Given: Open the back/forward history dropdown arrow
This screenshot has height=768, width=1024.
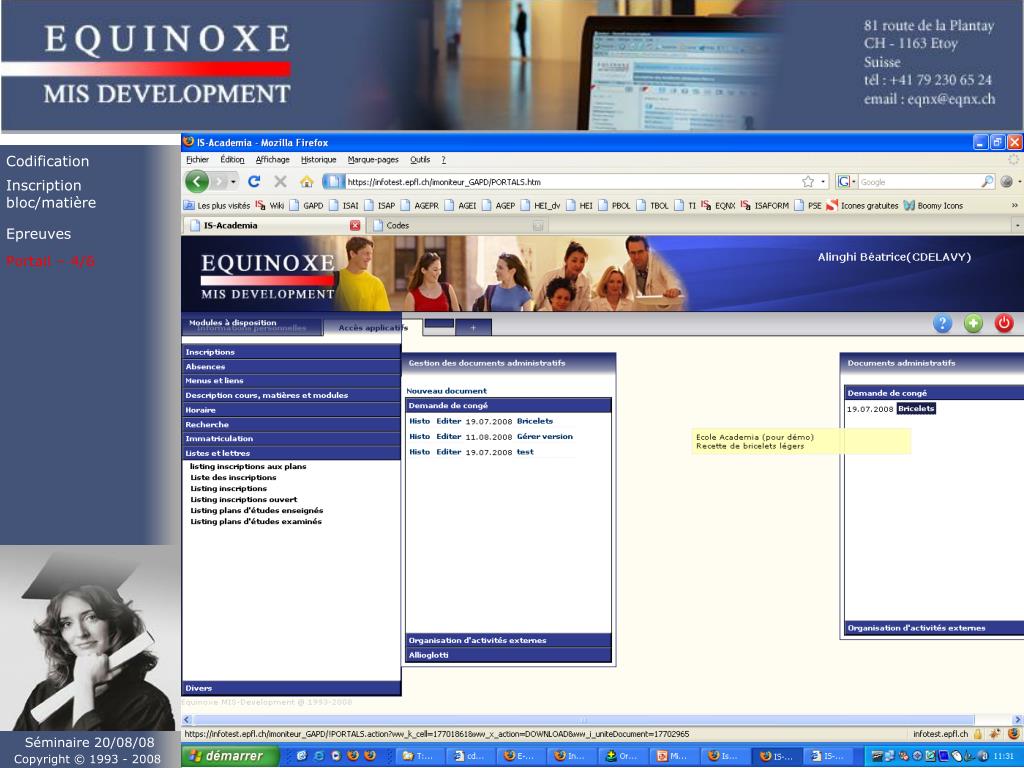Looking at the screenshot, I should point(233,182).
